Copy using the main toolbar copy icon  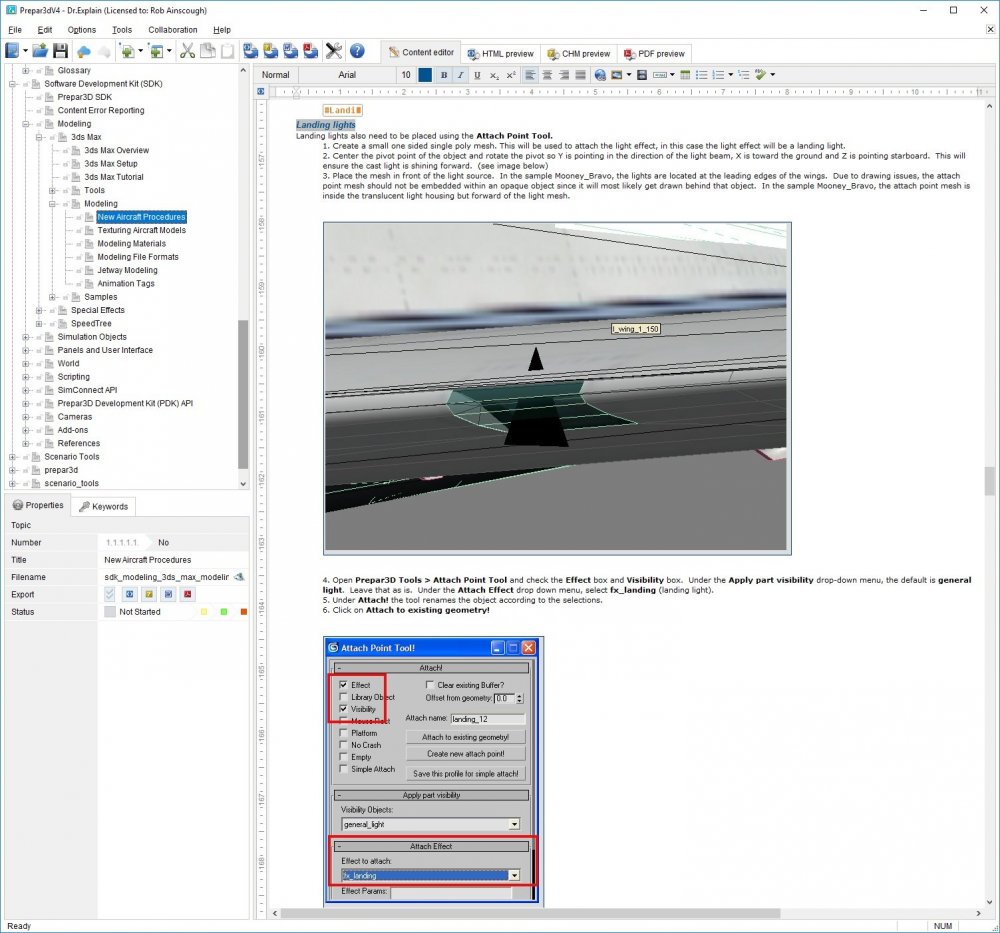coord(207,51)
